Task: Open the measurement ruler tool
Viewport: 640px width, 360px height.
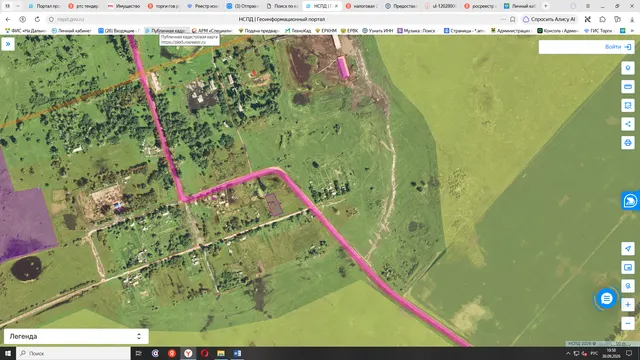Action: point(628,87)
